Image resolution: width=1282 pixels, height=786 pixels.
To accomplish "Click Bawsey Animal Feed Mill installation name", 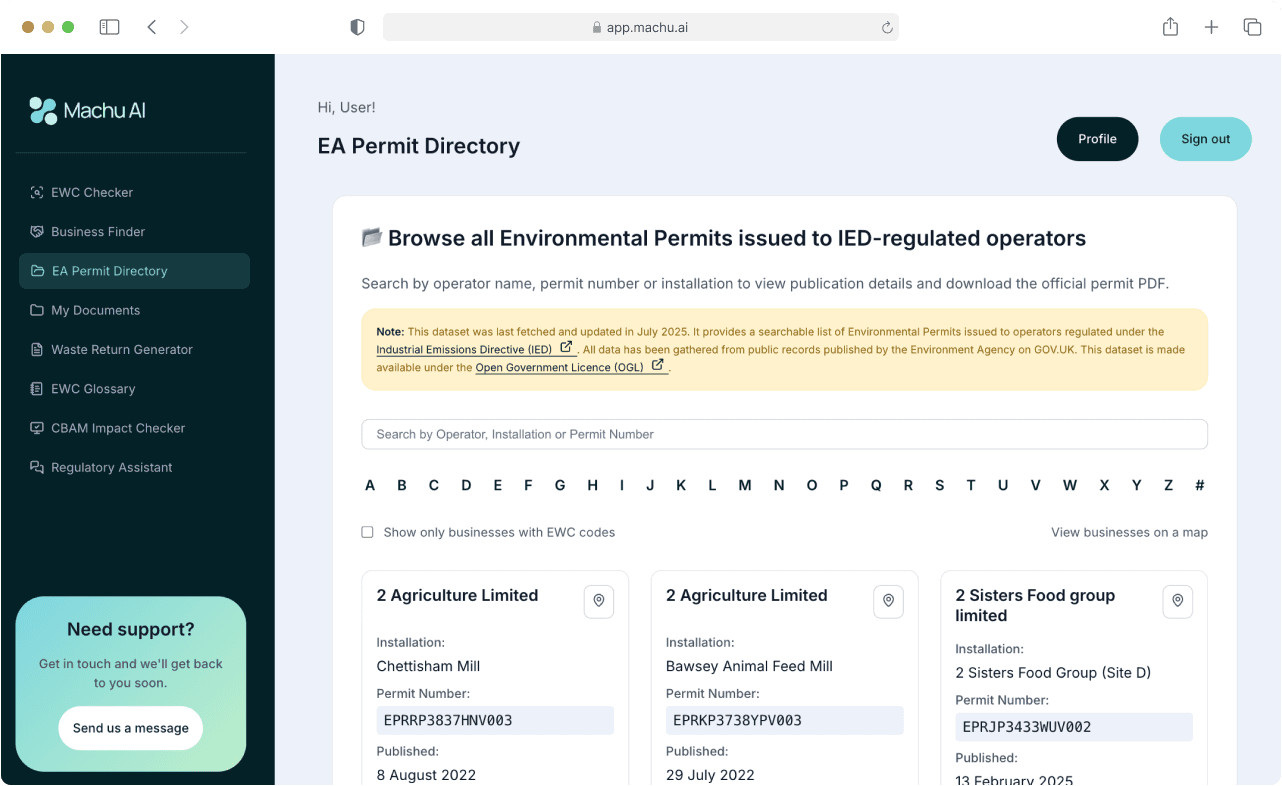I will coord(749,666).
